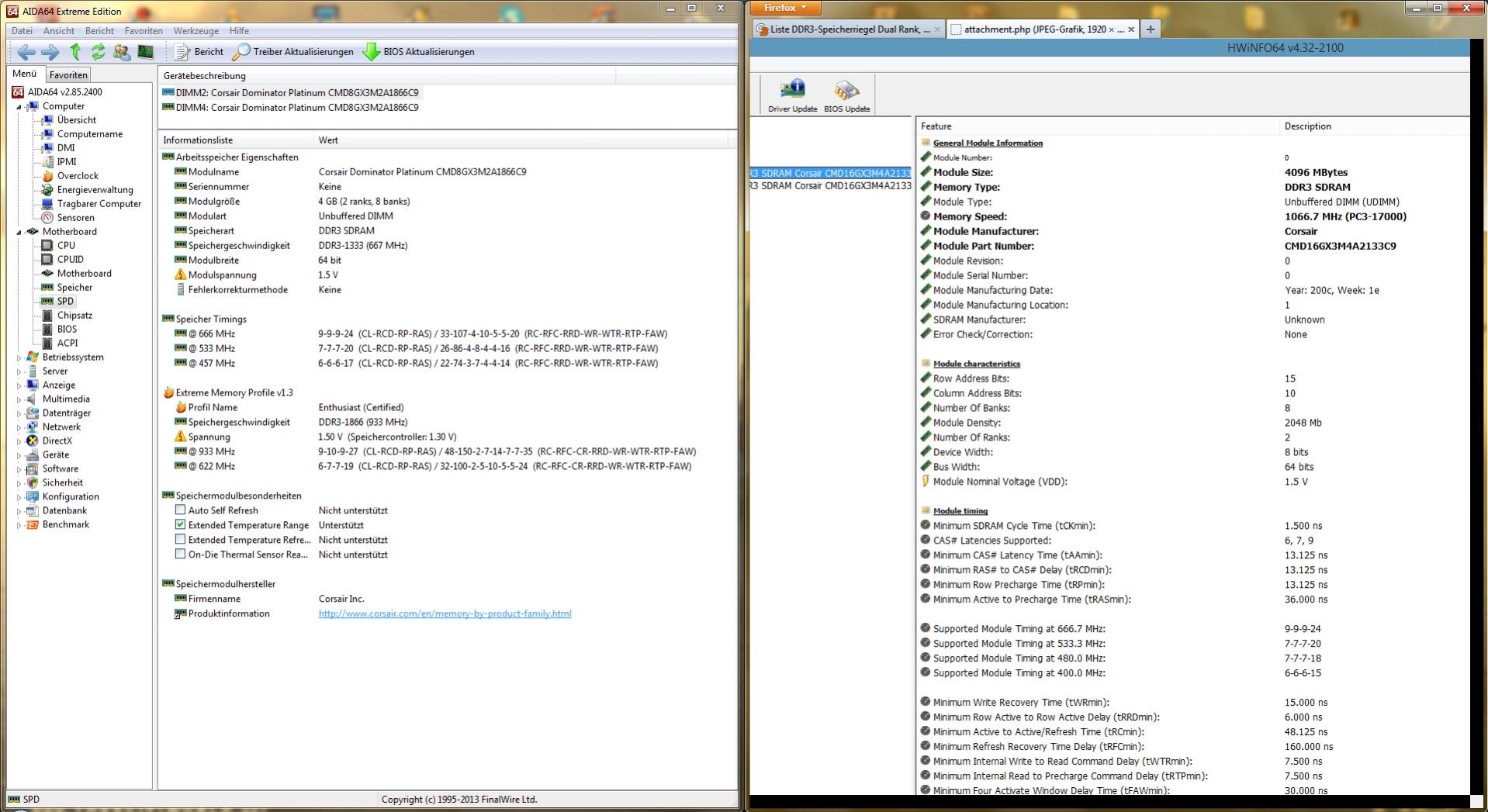This screenshot has height=812, width=1488.
Task: Collapse the Computer tree node
Action: coord(19,107)
